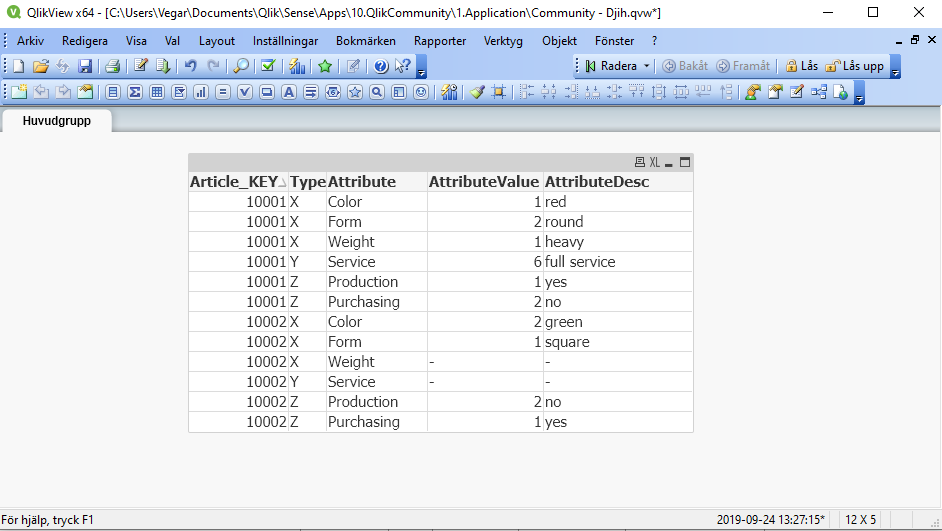Click the '12 X 5' status bar entry
Screen dimensions: 942x531
coord(860,520)
